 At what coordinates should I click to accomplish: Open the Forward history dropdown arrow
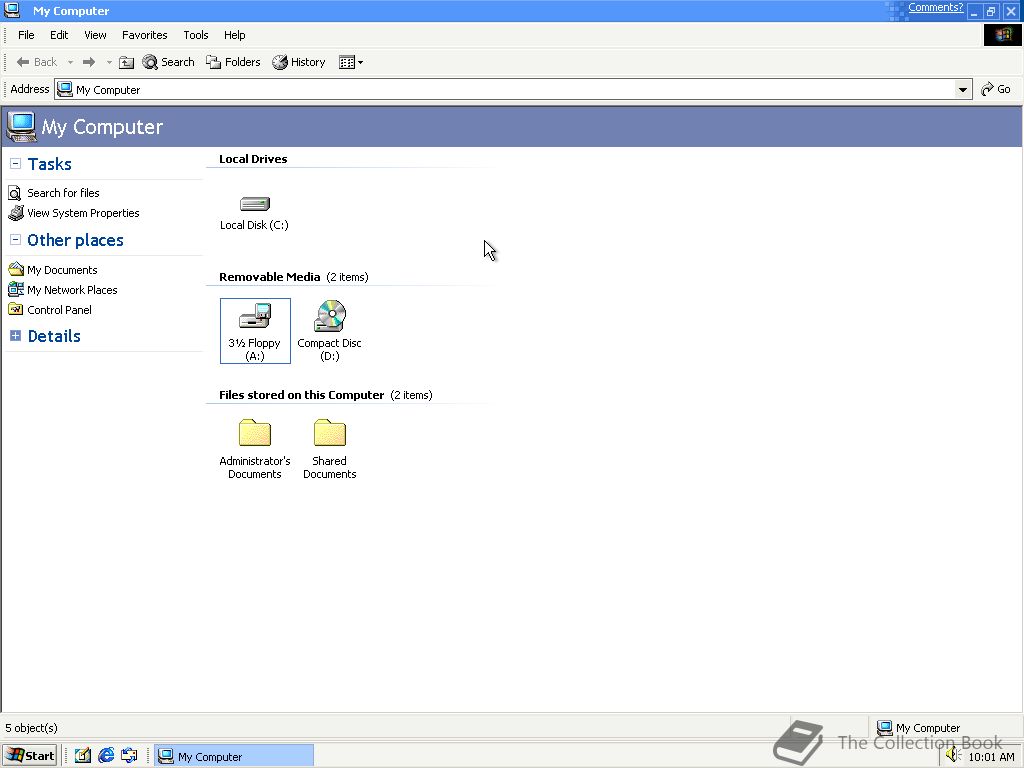coord(109,63)
